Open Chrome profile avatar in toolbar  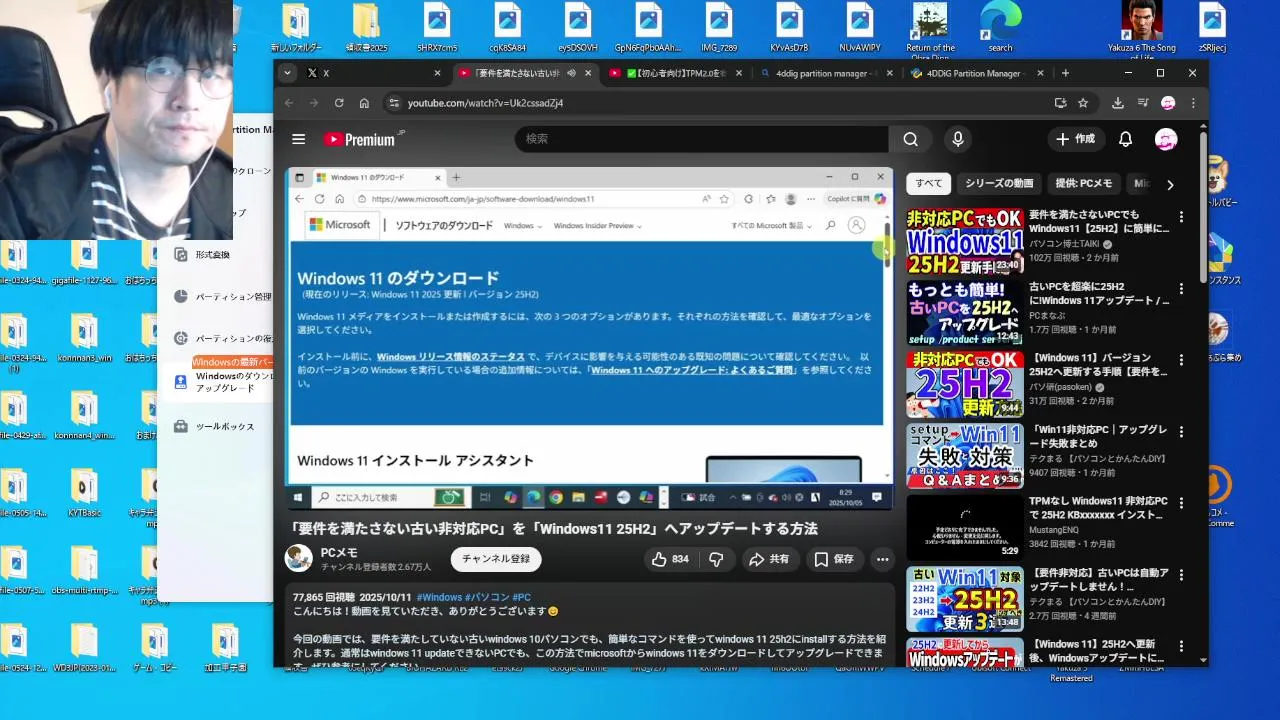tap(1167, 103)
